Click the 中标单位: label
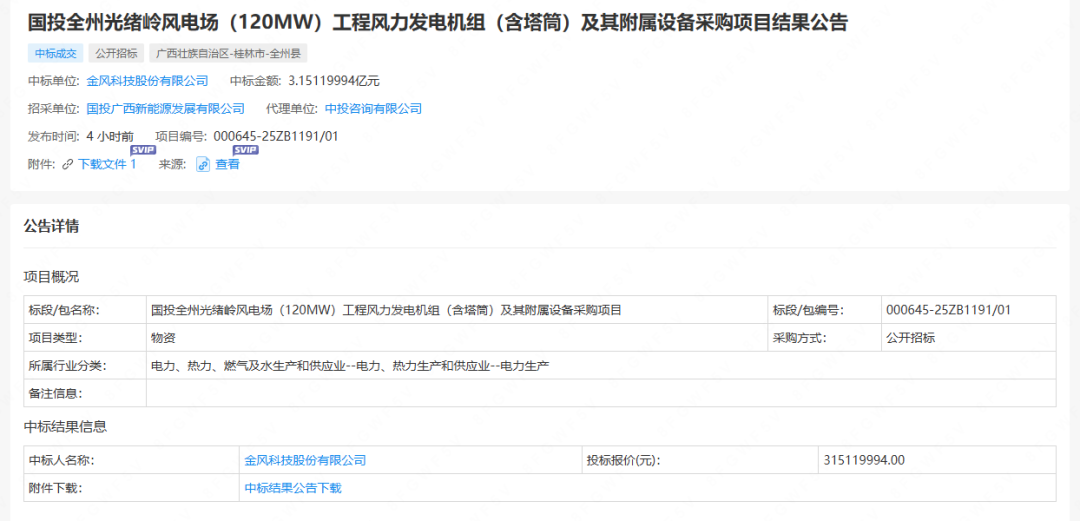 point(55,81)
